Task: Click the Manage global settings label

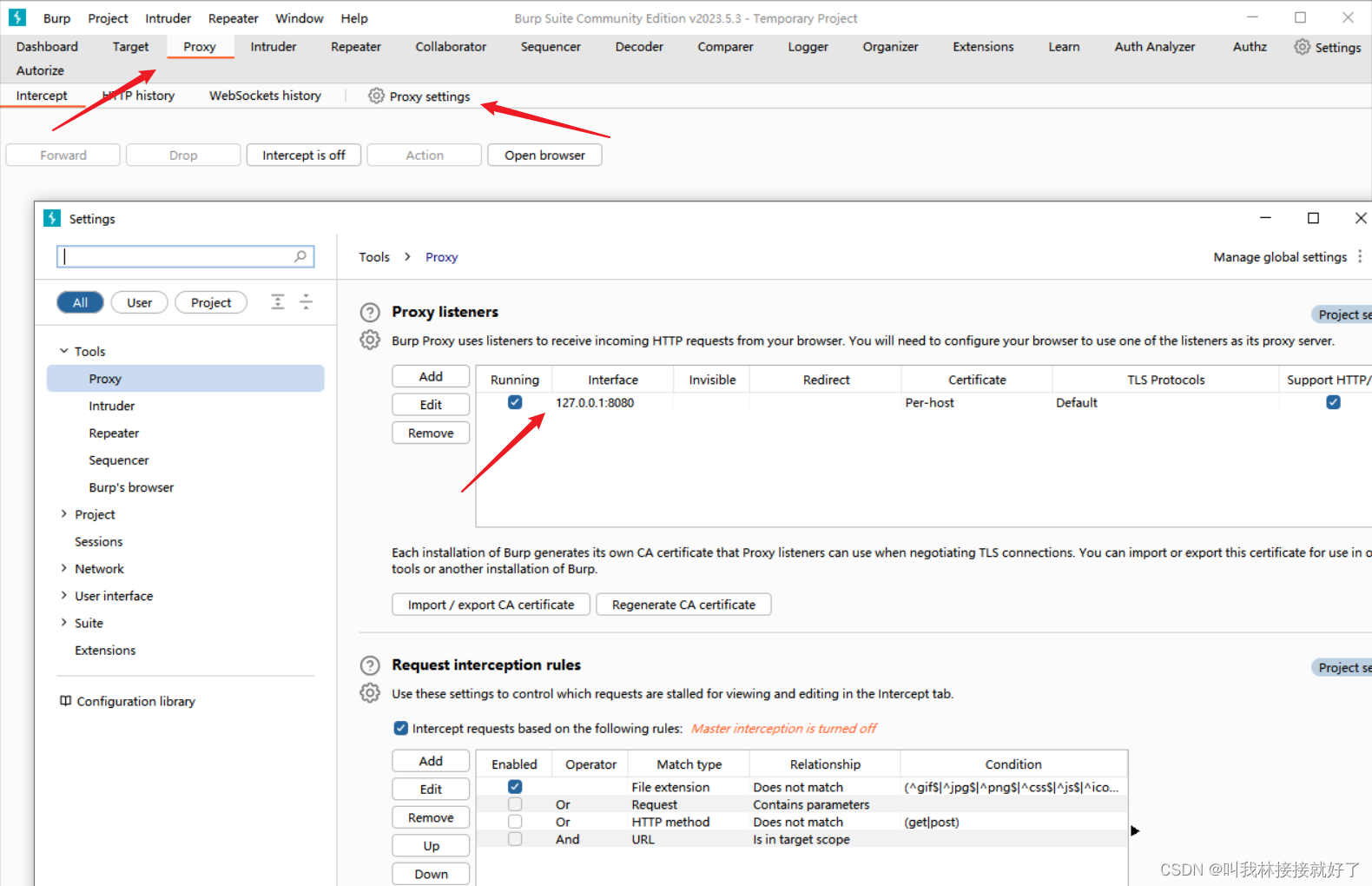Action: (x=1280, y=257)
